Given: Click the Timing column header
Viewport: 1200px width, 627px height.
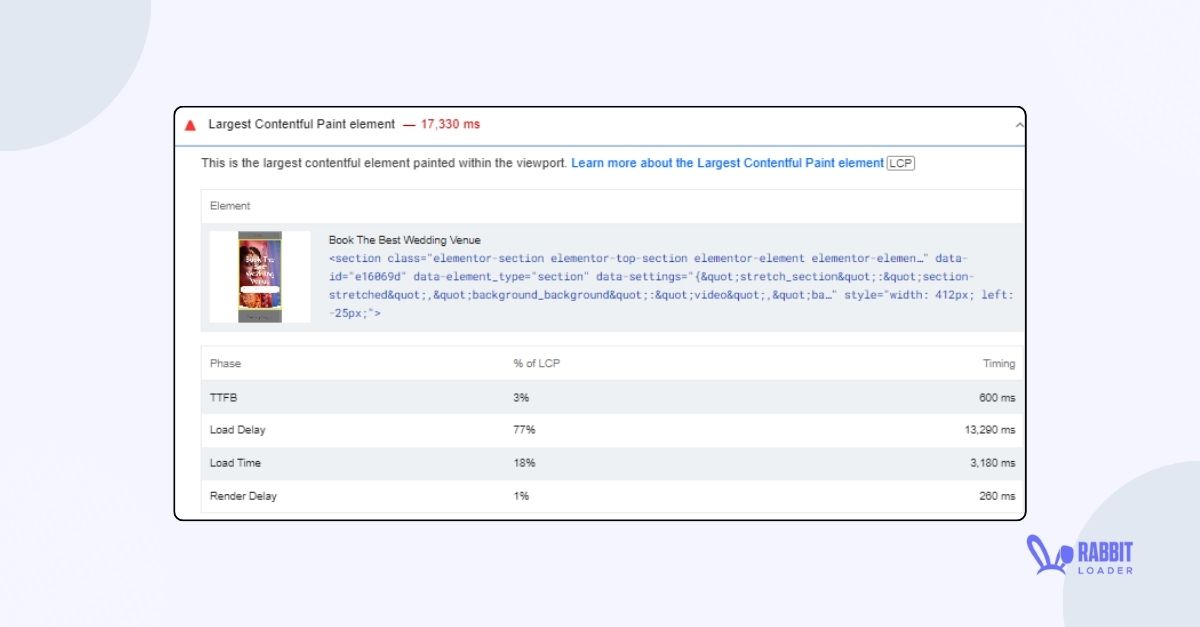Looking at the screenshot, I should (1000, 363).
